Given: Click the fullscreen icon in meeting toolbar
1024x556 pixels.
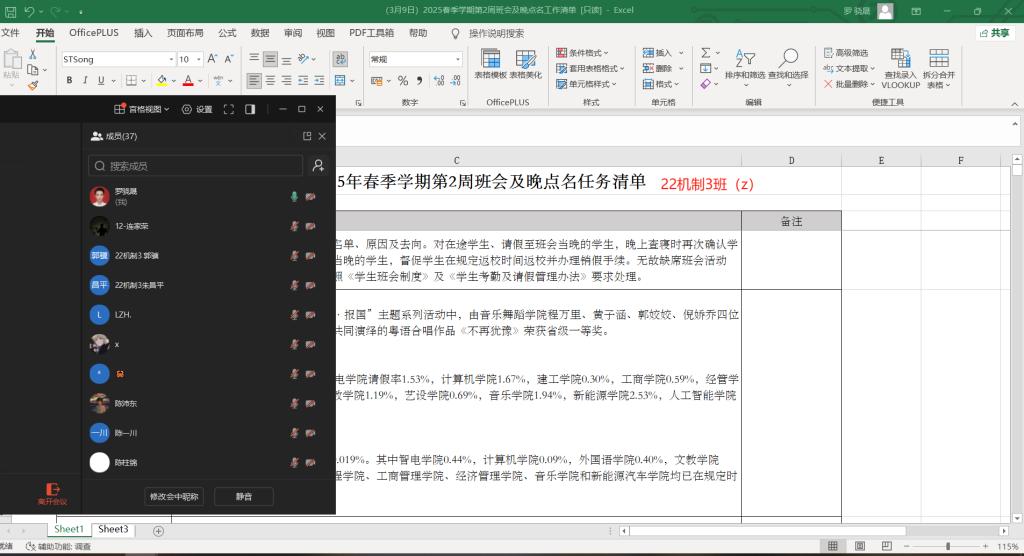Looking at the screenshot, I should [x=229, y=109].
